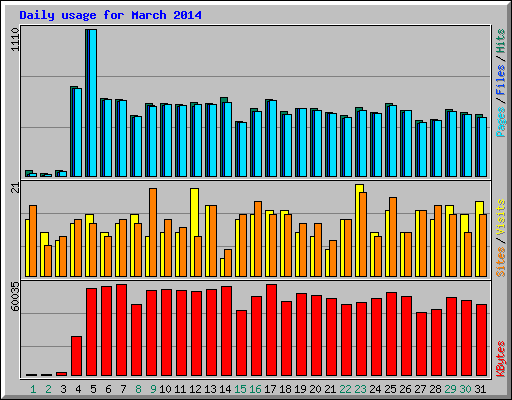The height and width of the screenshot is (400, 512).
Task: Click the day label '27'
Action: 420,389
